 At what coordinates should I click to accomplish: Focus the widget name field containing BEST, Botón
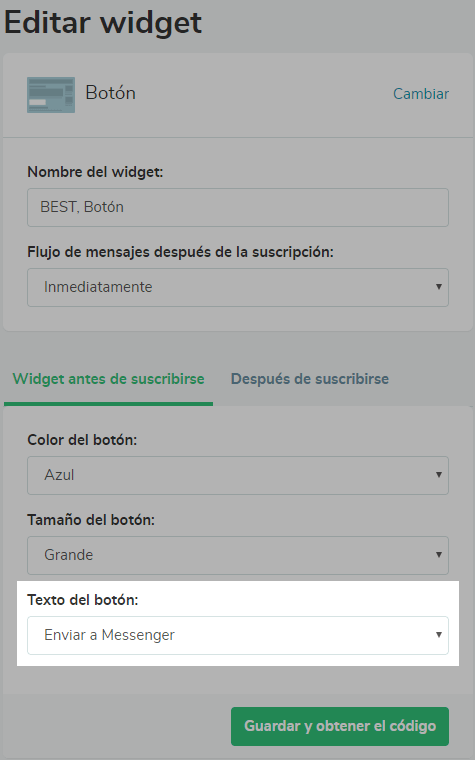(238, 207)
